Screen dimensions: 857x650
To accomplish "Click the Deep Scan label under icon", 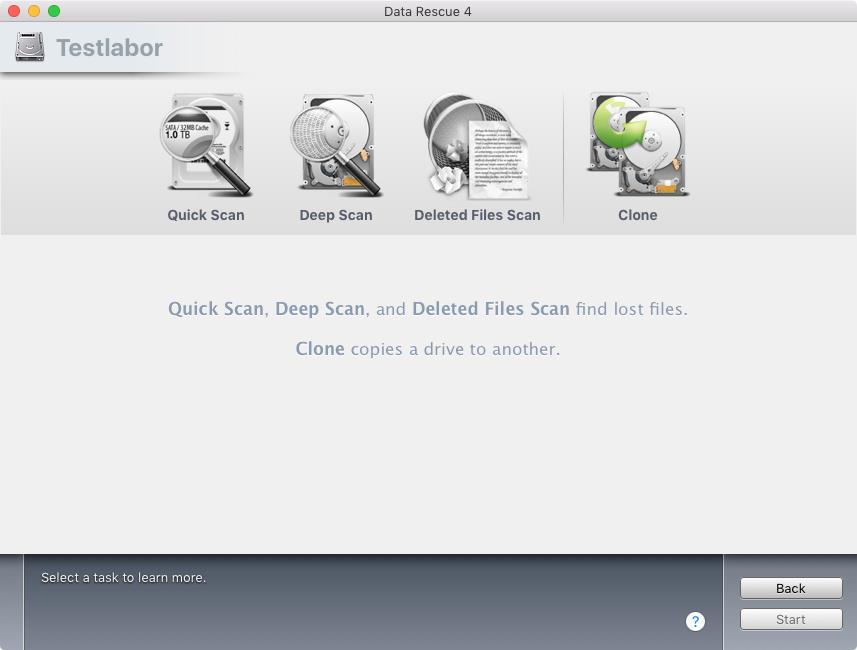I will click(336, 215).
